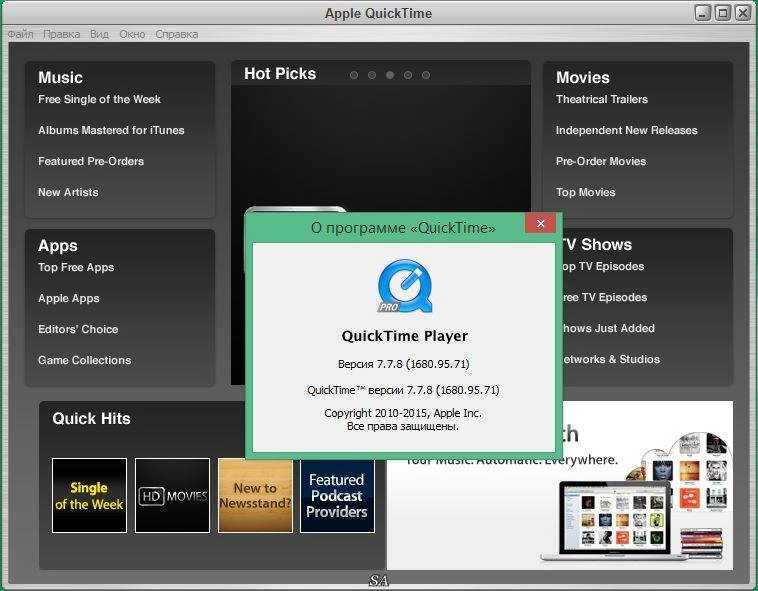Close the Apple QuickTime window
This screenshot has width=758, height=591.
(x=743, y=13)
